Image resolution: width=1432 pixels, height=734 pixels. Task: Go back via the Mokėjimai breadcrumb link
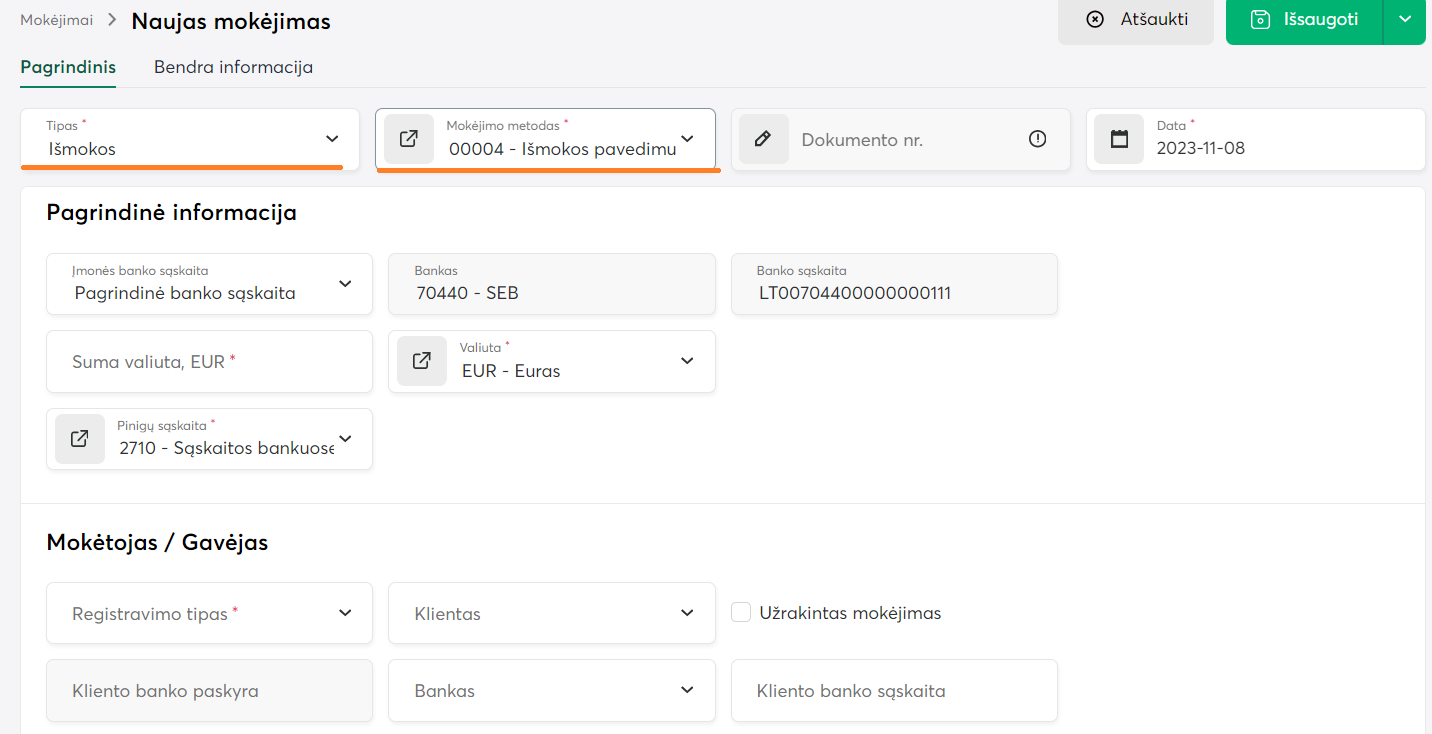(55, 19)
